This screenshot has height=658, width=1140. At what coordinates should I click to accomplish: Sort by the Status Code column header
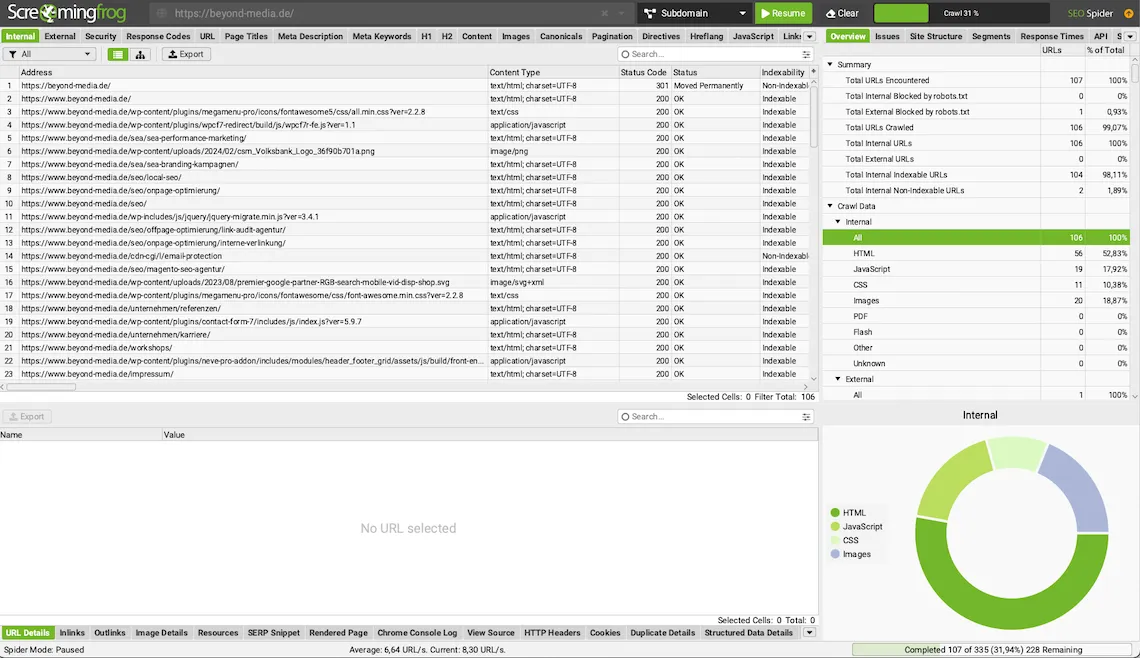[643, 72]
